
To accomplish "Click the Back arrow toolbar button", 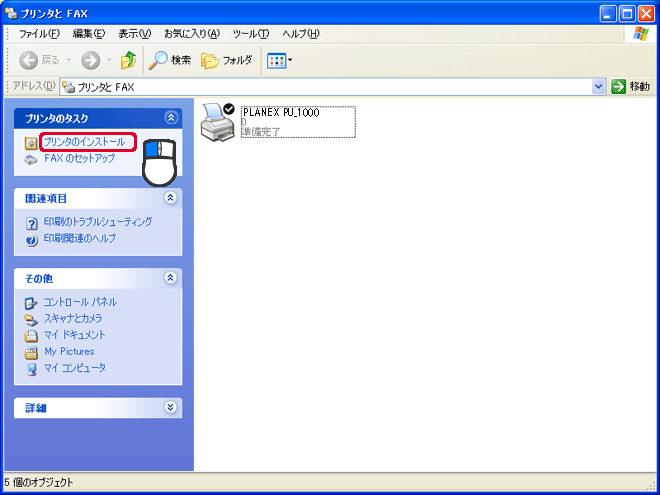I will tap(29, 61).
